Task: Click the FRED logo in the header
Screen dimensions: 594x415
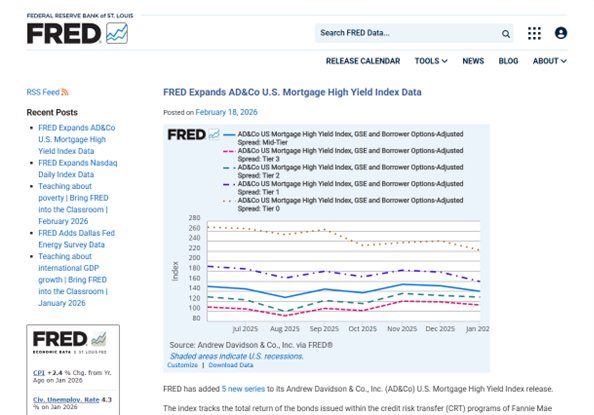Action: [77, 33]
